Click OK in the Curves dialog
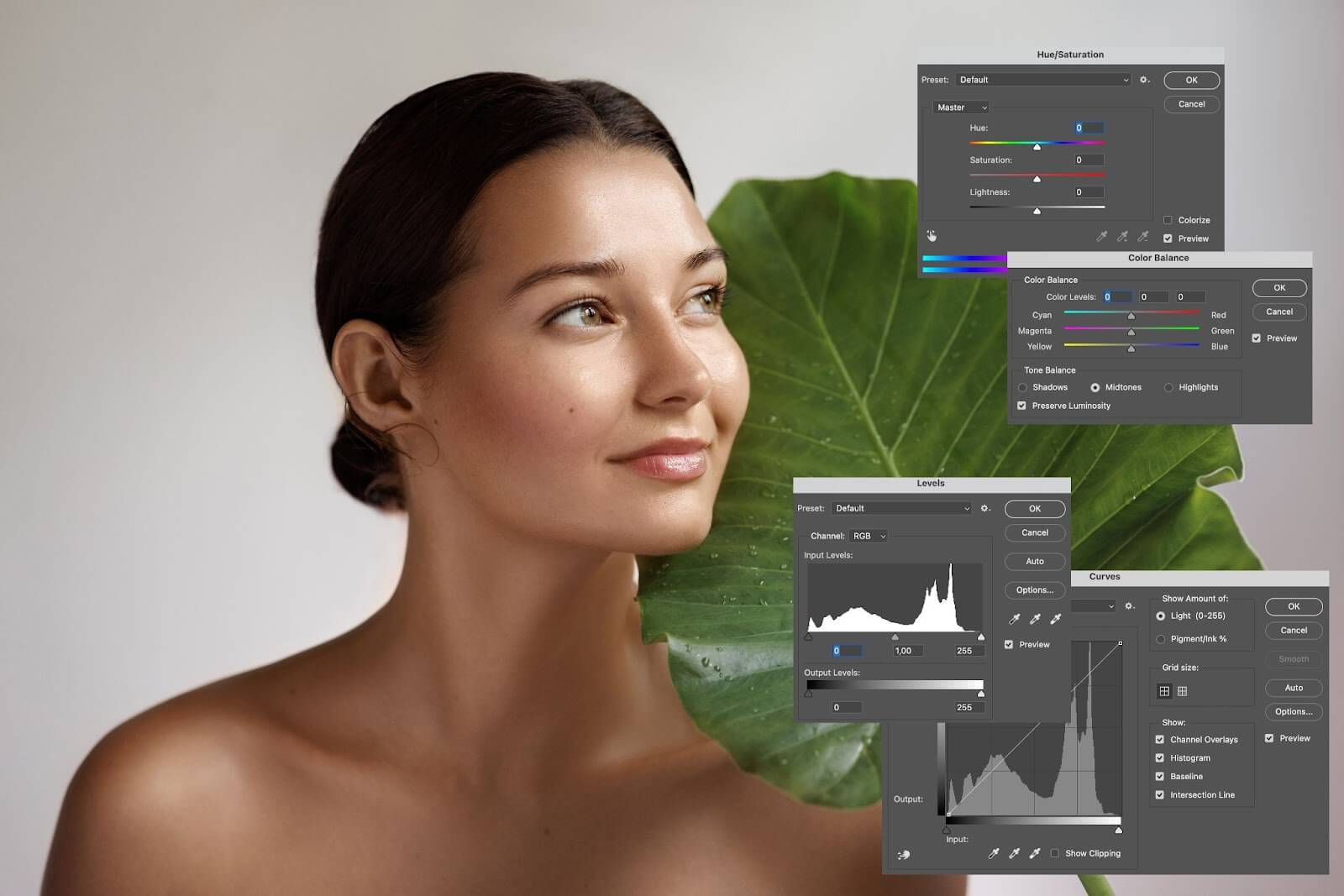This screenshot has height=896, width=1344. (1294, 606)
